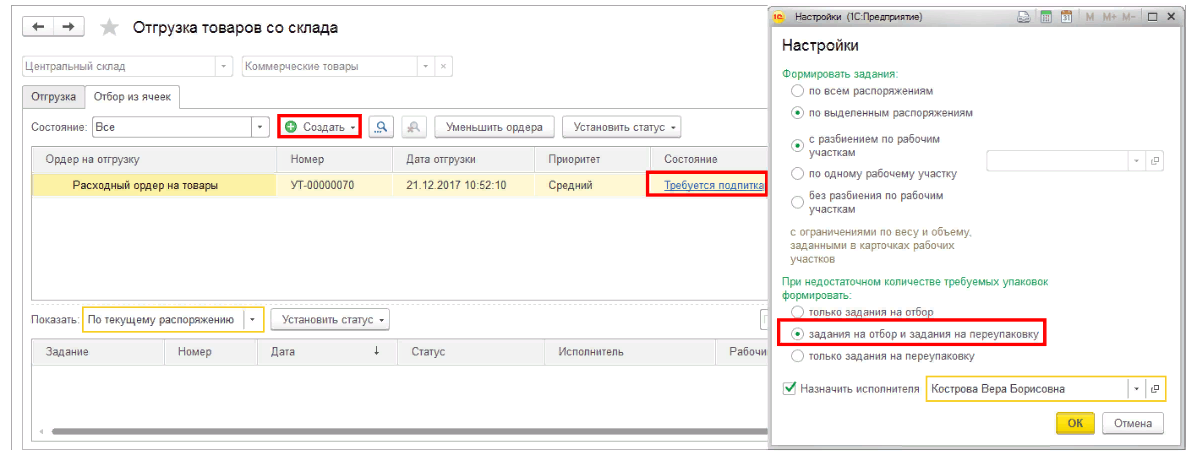Toggle 'Назначить исполнителя' checkbox
The height and width of the screenshot is (452, 1193).
790,388
